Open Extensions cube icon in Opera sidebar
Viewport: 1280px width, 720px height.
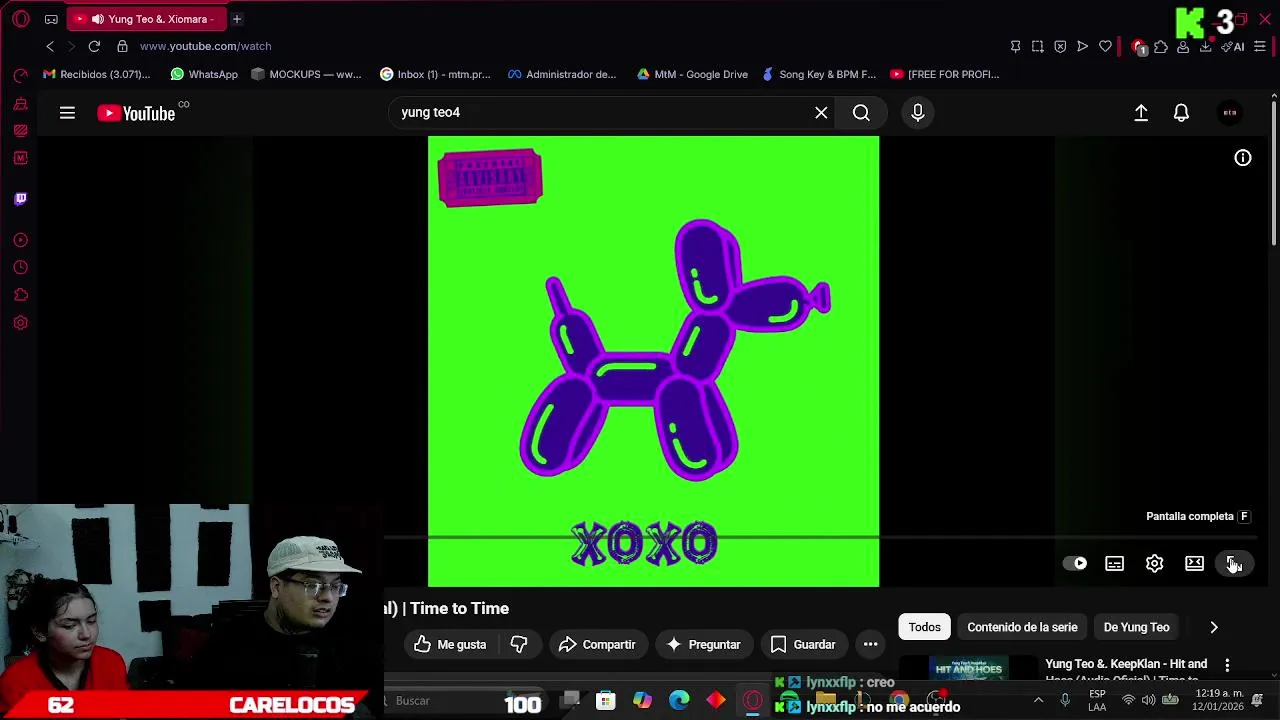point(20,295)
